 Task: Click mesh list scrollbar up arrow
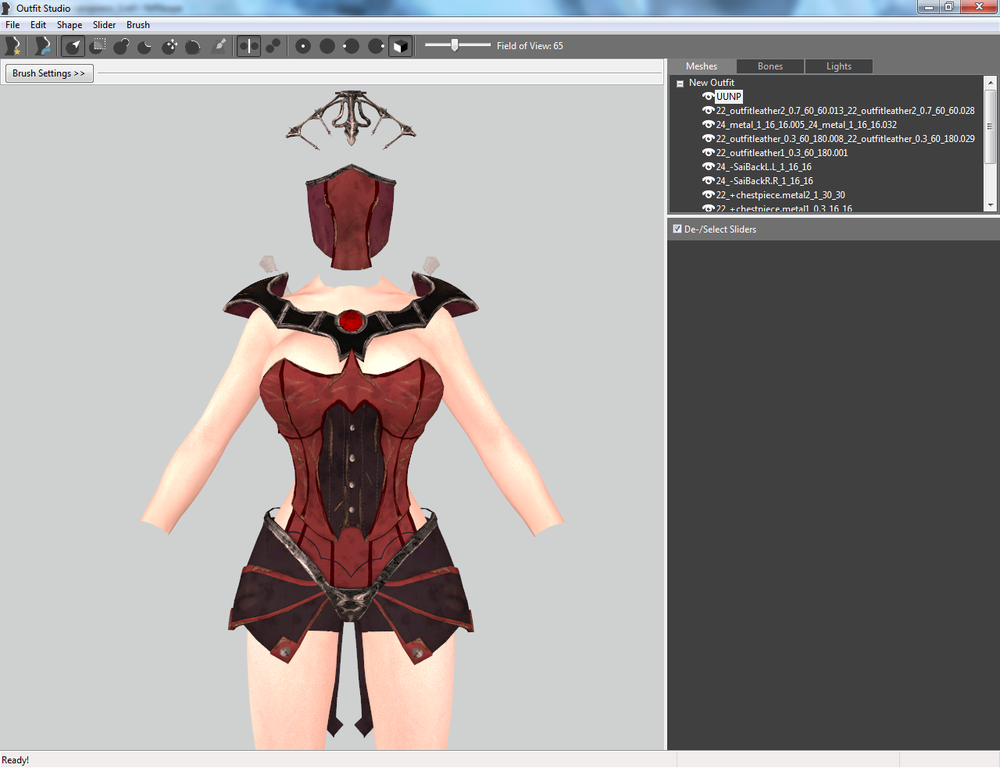(x=990, y=82)
